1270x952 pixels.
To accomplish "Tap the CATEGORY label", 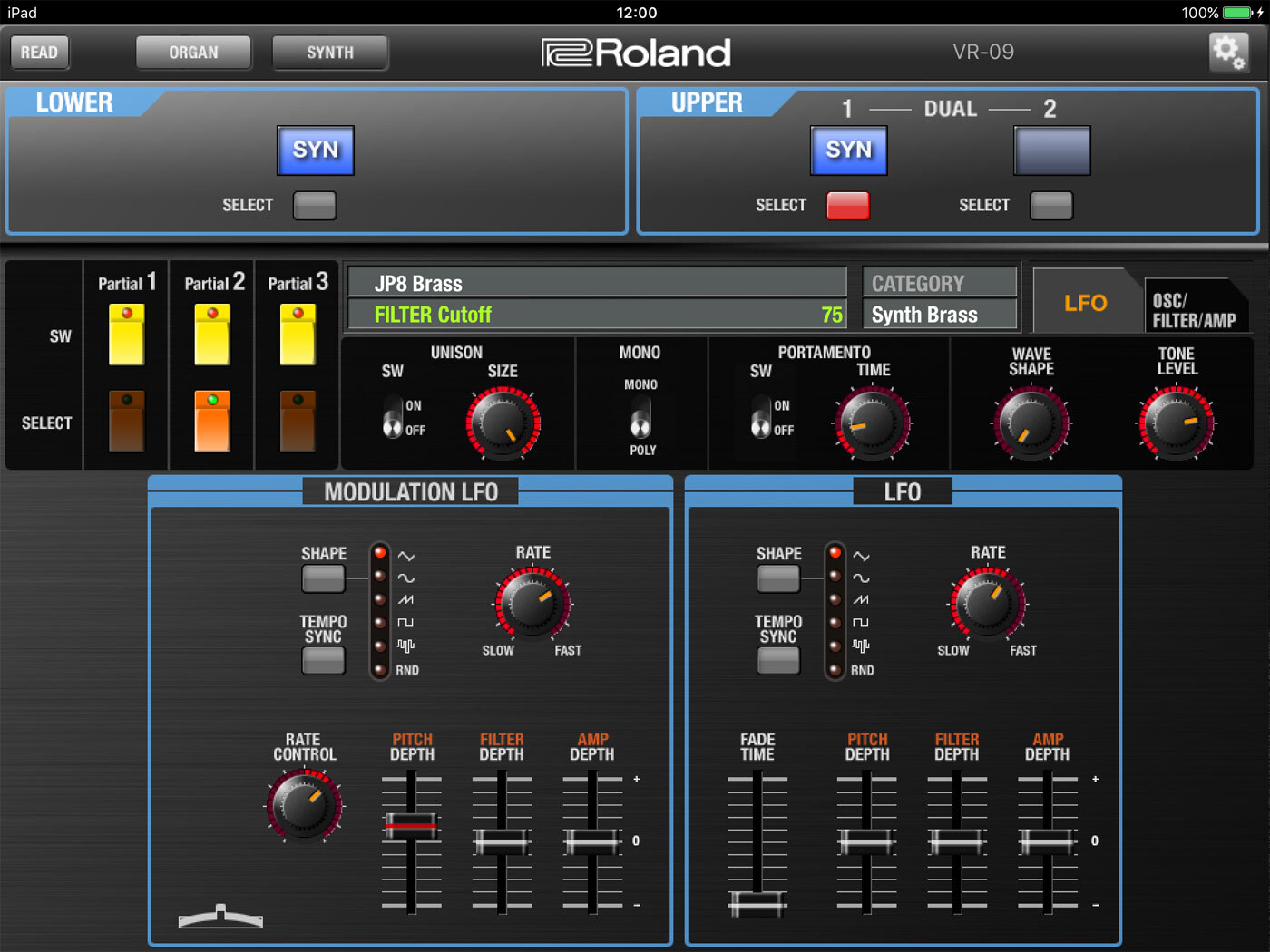I will click(918, 283).
